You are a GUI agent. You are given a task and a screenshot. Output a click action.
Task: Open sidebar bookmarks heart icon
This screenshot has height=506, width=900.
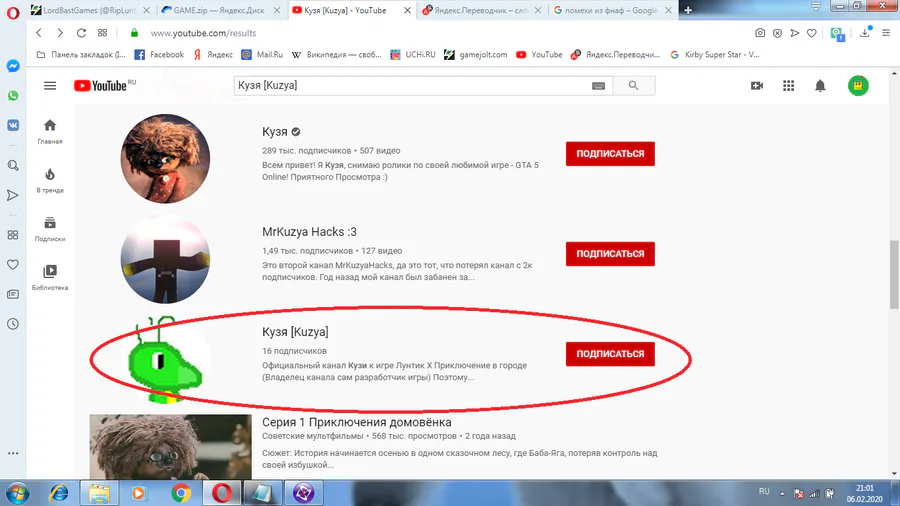coord(13,264)
